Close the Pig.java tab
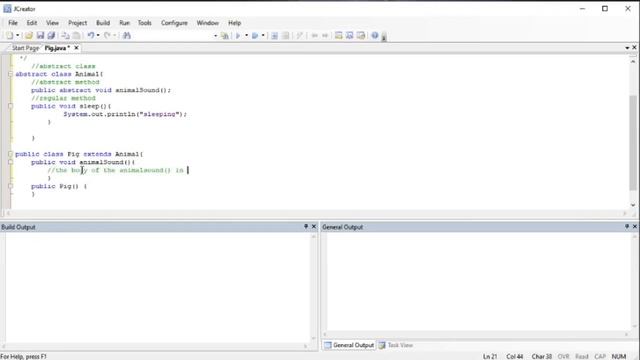Image resolution: width=640 pixels, height=360 pixels. pyautogui.click(x=76, y=48)
